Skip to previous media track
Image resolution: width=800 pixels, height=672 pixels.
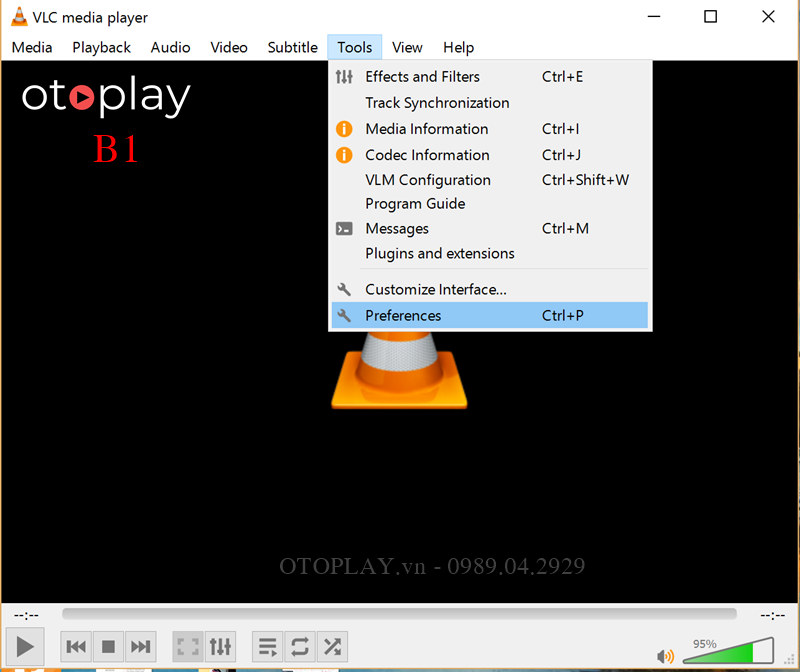77,647
